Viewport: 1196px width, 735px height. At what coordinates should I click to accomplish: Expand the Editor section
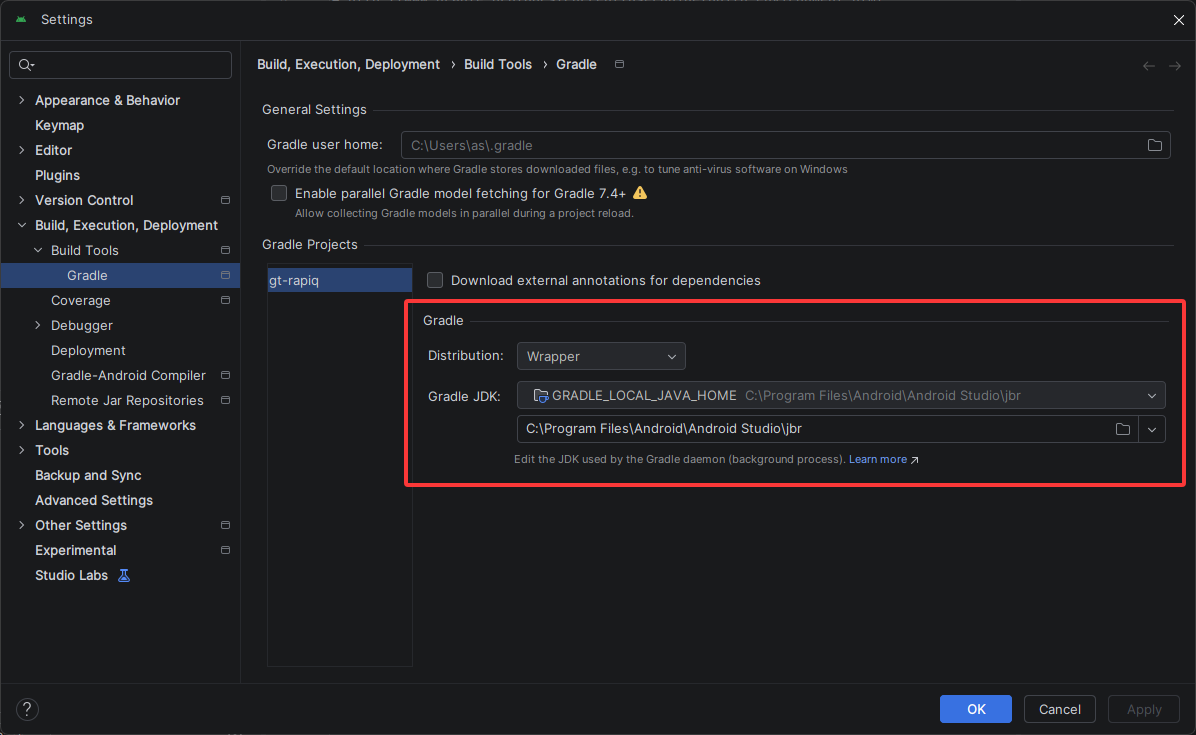pos(21,150)
